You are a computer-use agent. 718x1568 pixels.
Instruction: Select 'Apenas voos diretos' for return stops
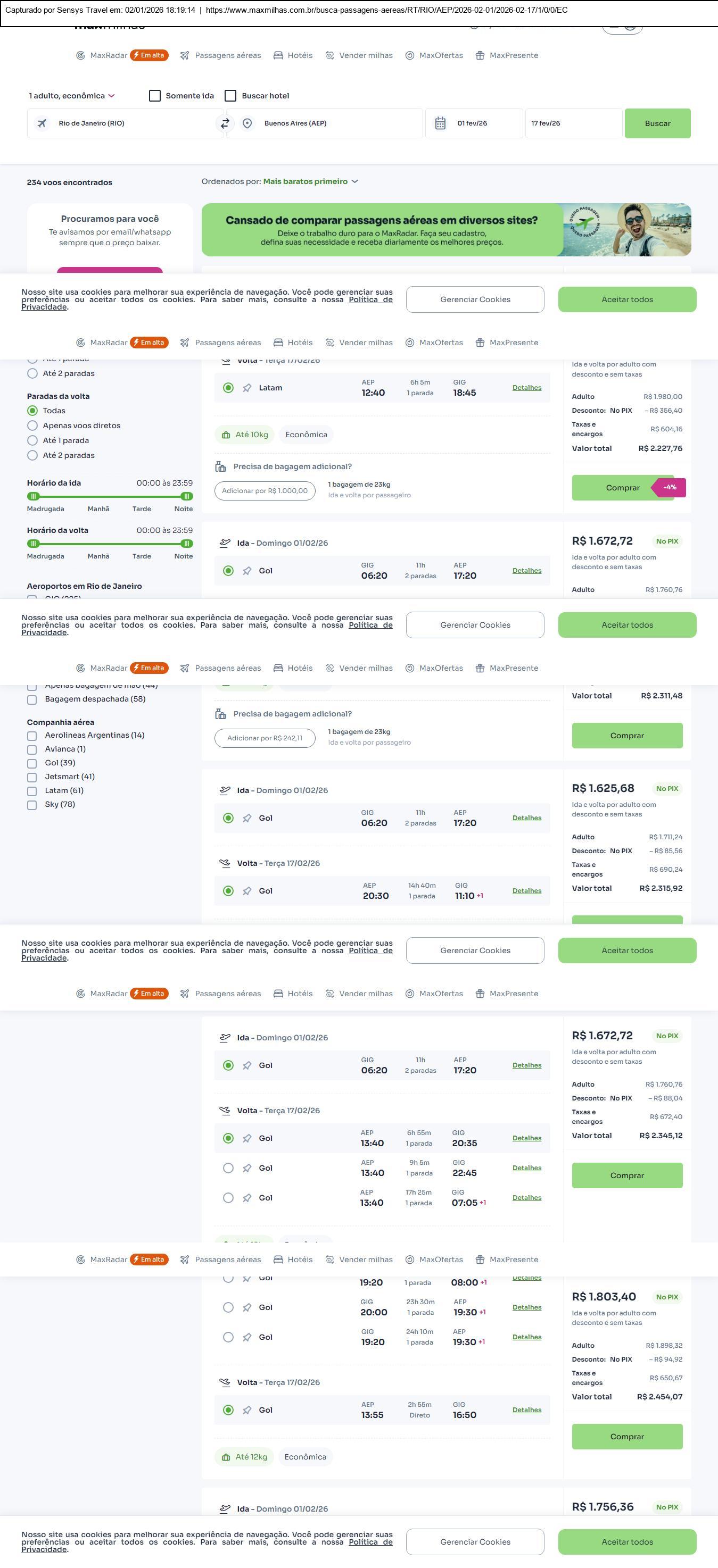(33, 426)
